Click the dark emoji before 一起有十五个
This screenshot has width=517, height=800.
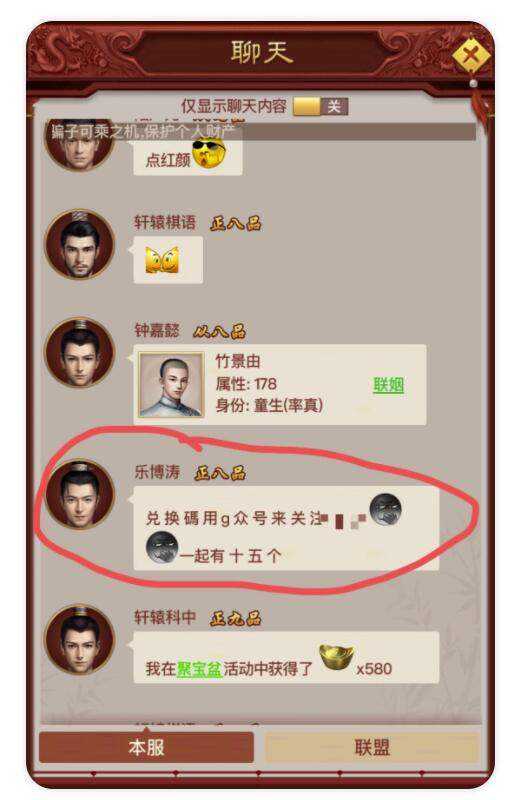pyautogui.click(x=162, y=547)
